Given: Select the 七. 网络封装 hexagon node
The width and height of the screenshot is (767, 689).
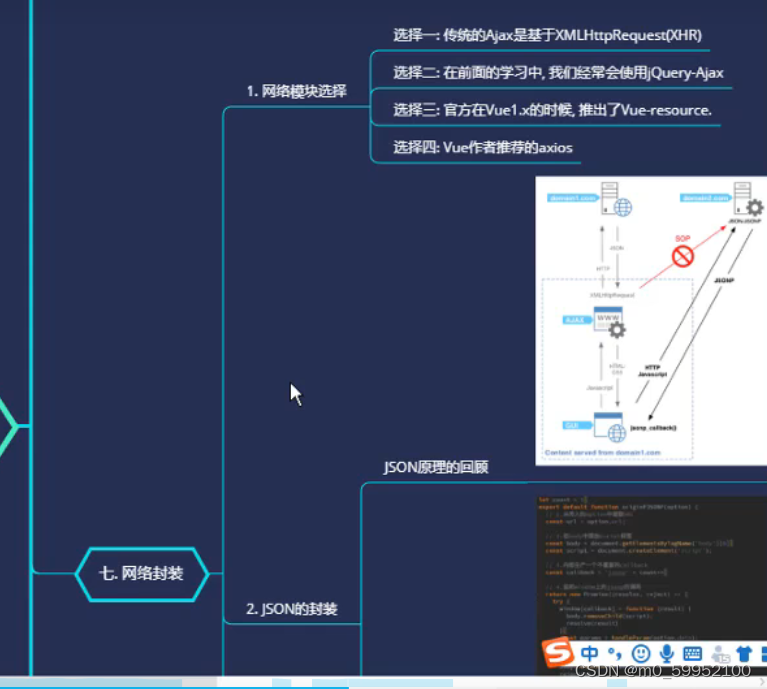Looking at the screenshot, I should point(142,573).
